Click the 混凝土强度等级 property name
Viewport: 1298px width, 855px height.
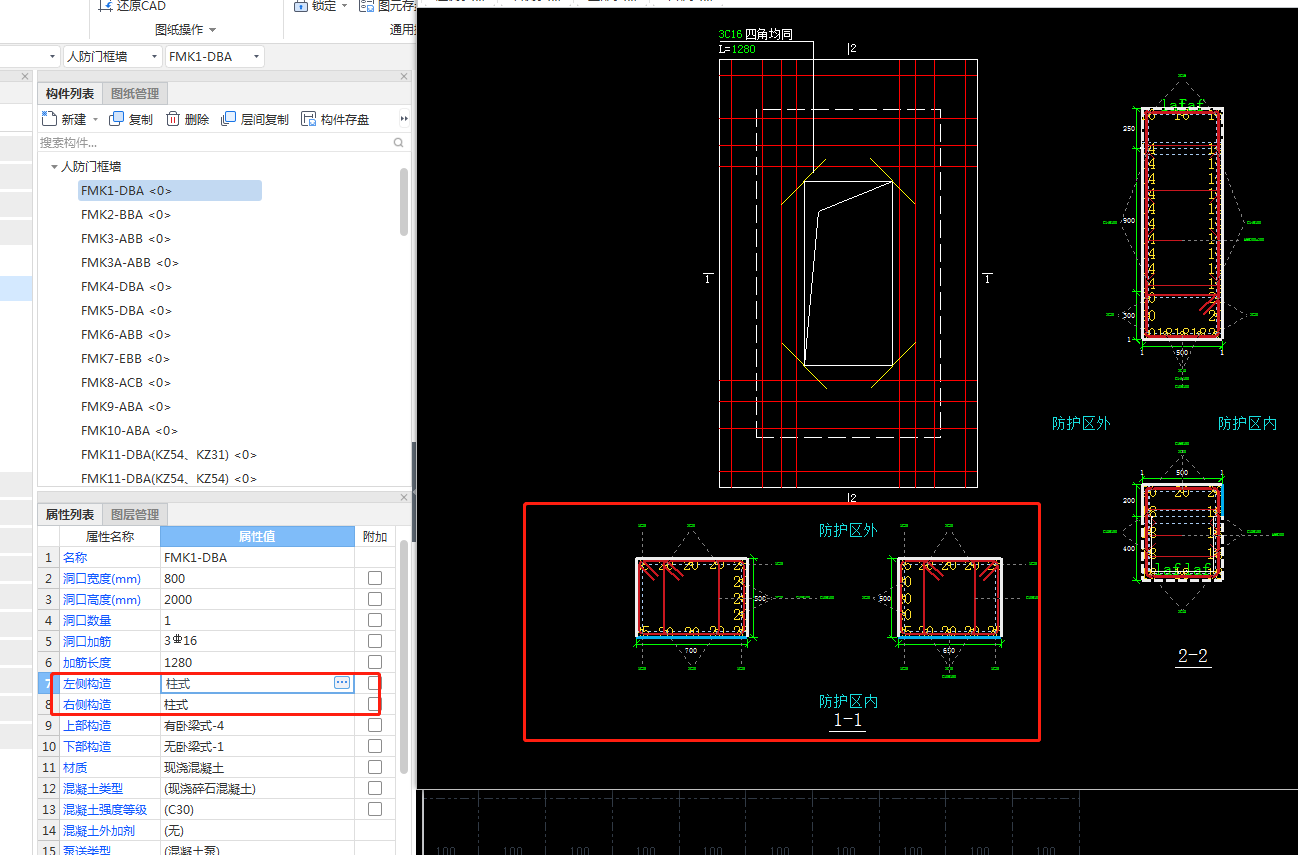[x=105, y=809]
